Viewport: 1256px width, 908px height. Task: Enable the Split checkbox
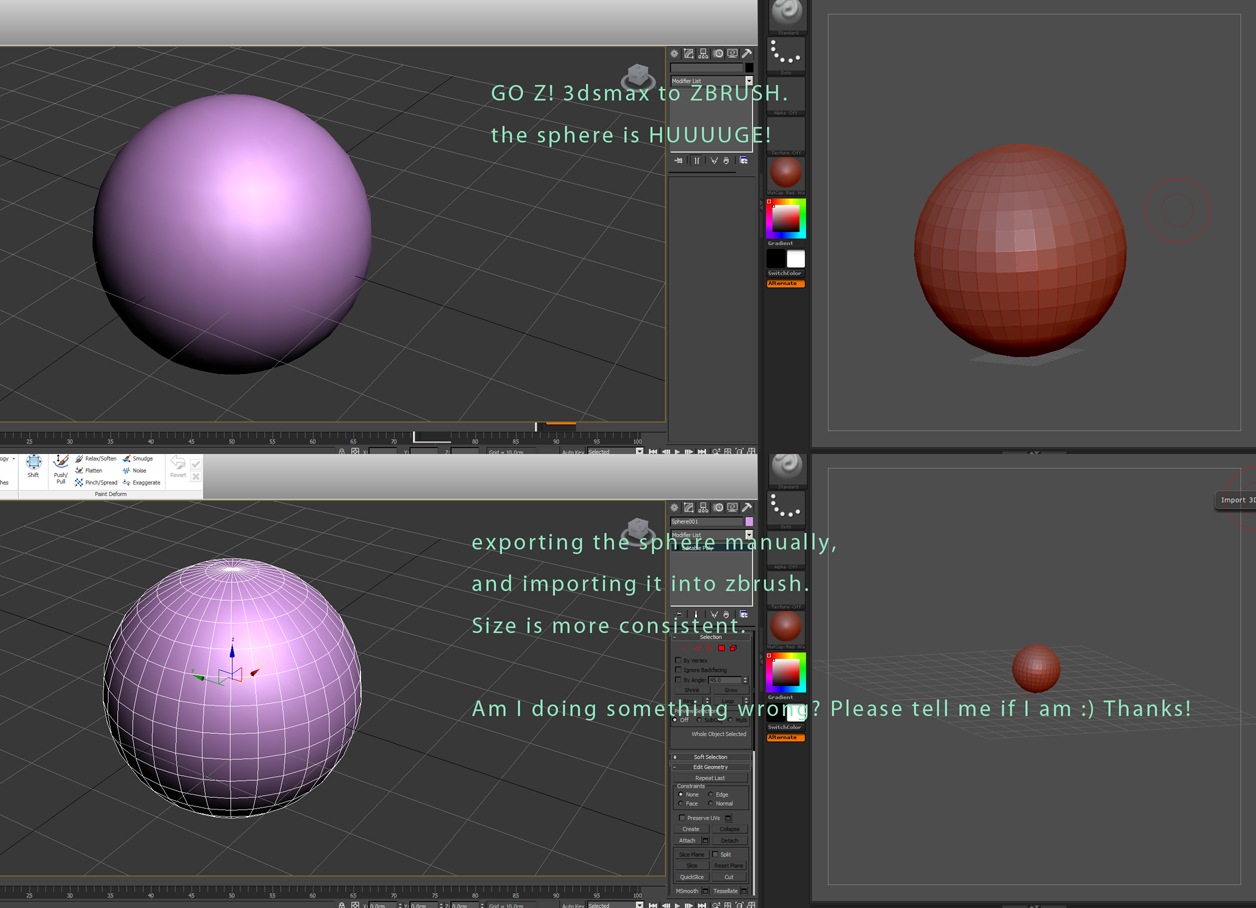[716, 855]
